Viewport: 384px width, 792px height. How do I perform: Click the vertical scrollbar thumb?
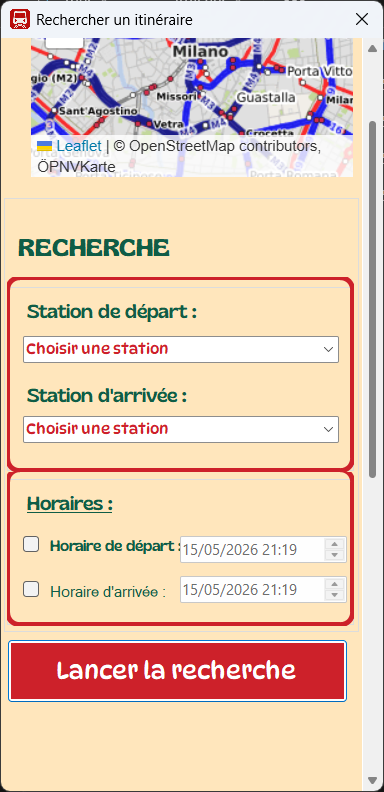click(x=373, y=299)
